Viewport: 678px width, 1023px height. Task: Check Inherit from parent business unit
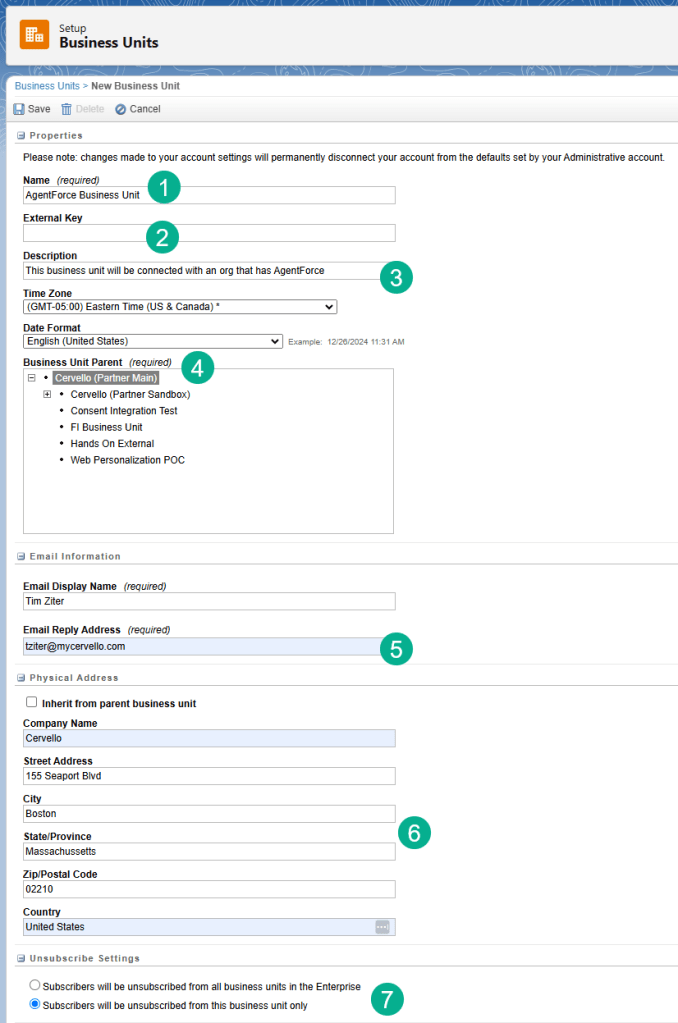point(32,703)
